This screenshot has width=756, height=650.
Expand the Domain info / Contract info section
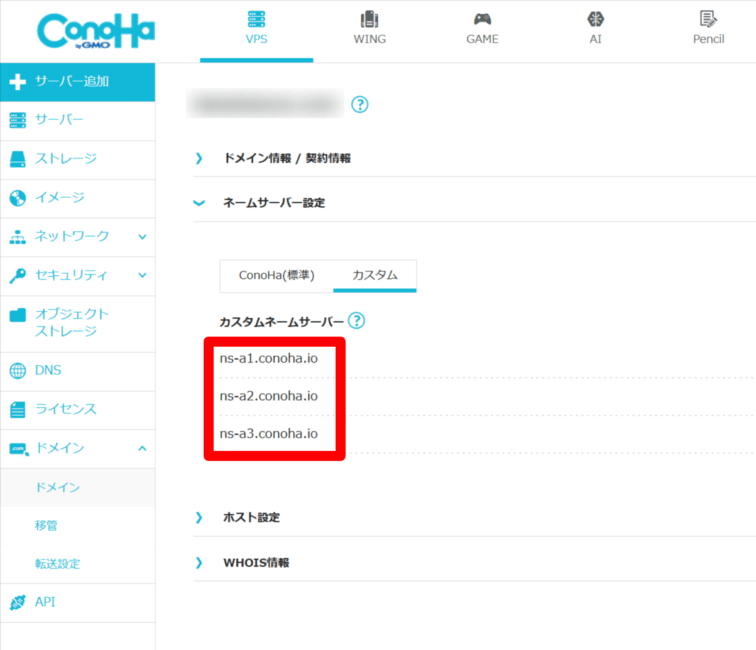point(199,158)
